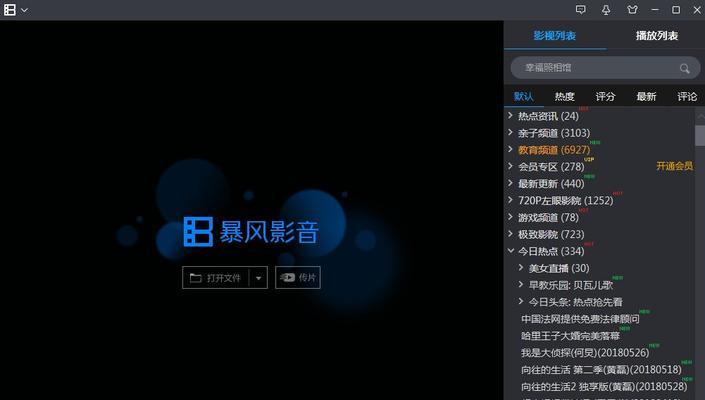705x400 pixels.
Task: Click the search magnifier icon
Action: (x=684, y=68)
